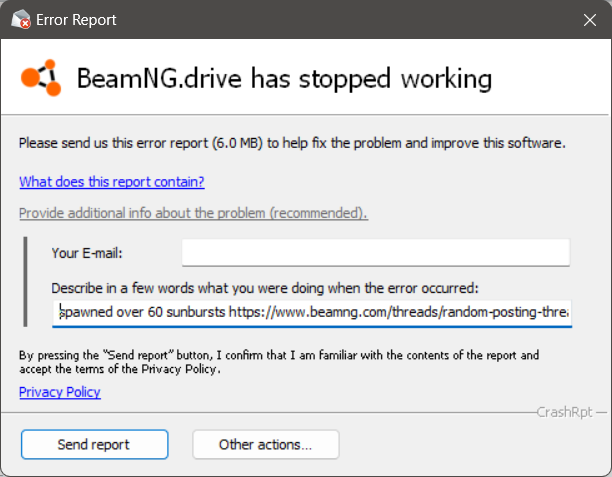Click into the error description text box
Viewport: 612px width, 477px height.
(x=312, y=313)
